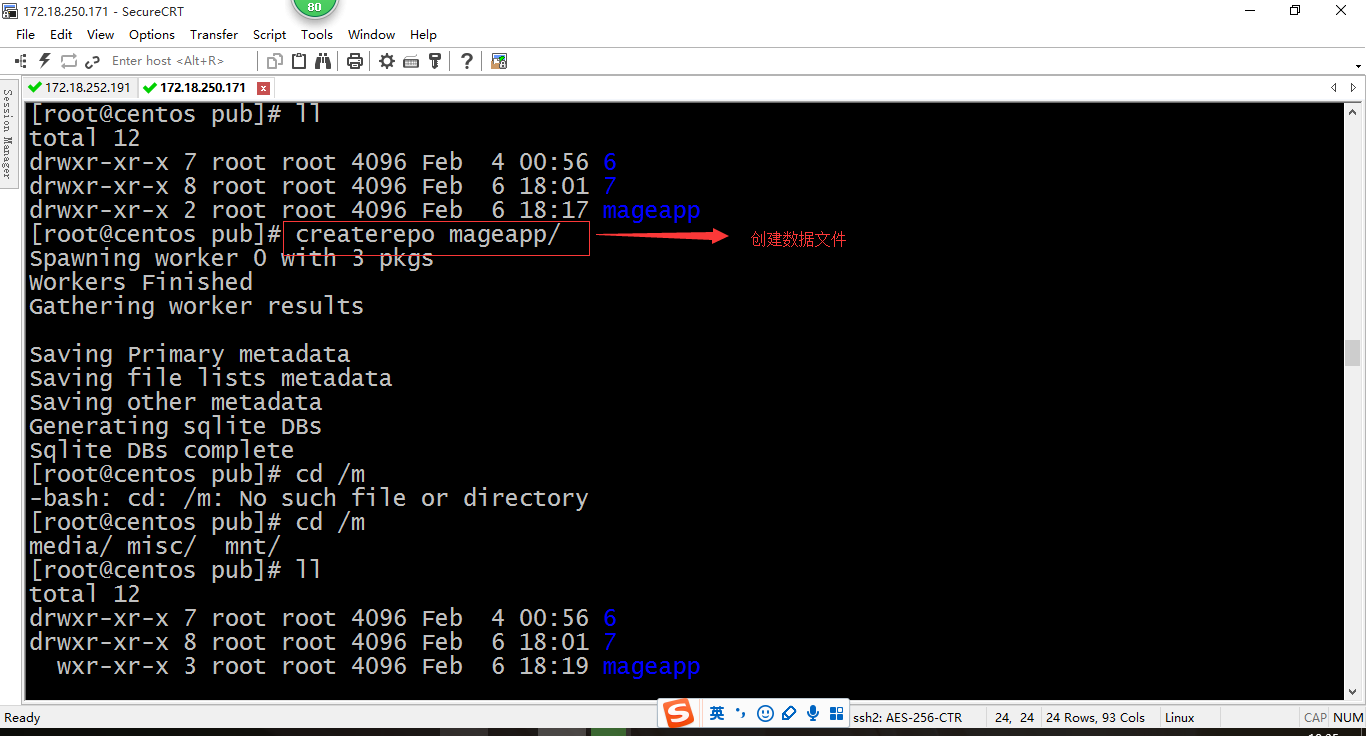
Task: Toggle Sogou punctuation mode icon
Action: (x=741, y=713)
